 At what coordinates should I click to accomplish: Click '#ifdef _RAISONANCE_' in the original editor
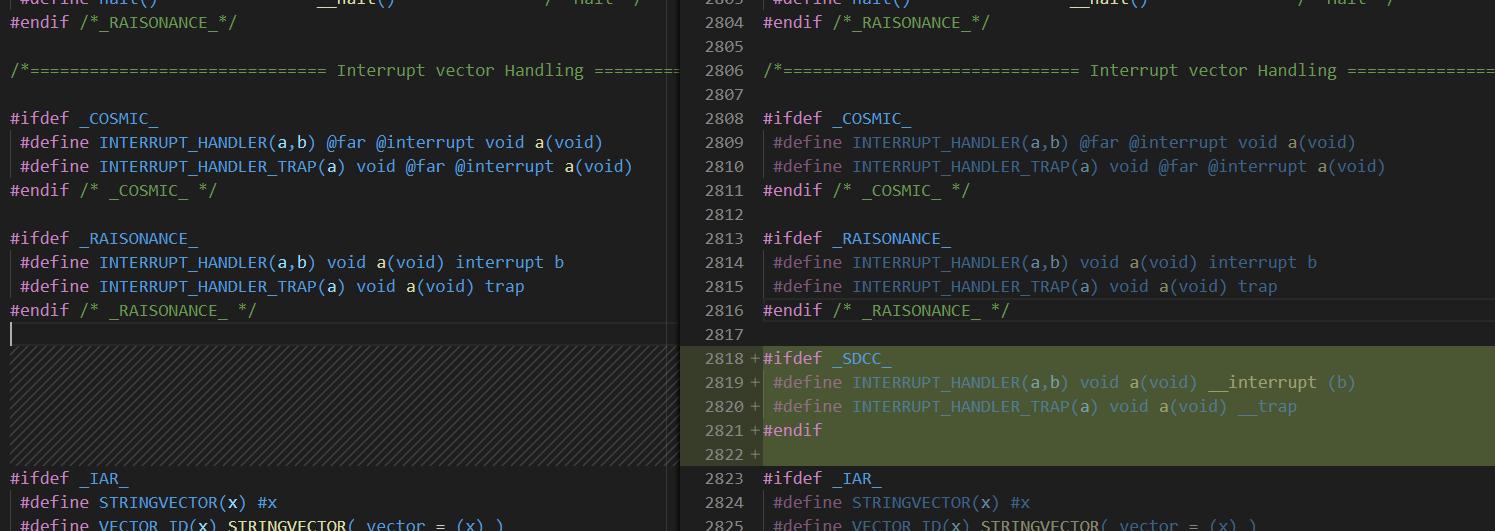pos(104,238)
